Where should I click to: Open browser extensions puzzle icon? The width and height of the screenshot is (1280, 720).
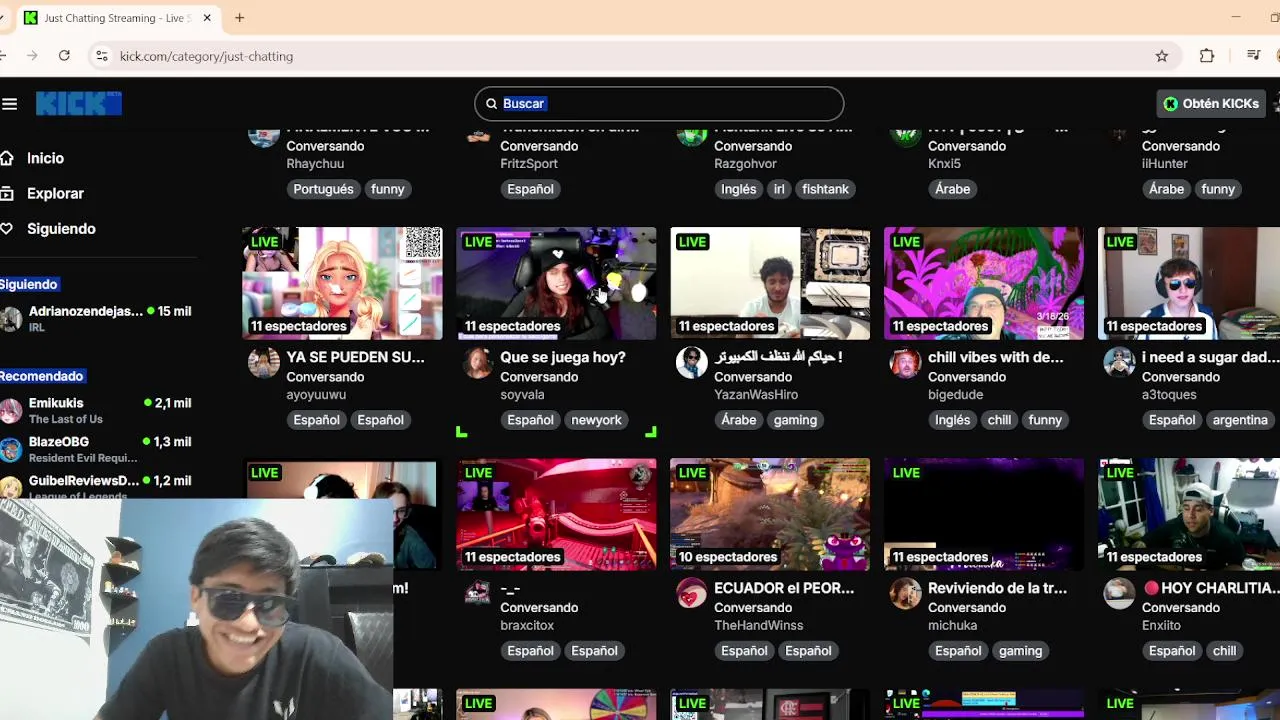(x=1207, y=56)
